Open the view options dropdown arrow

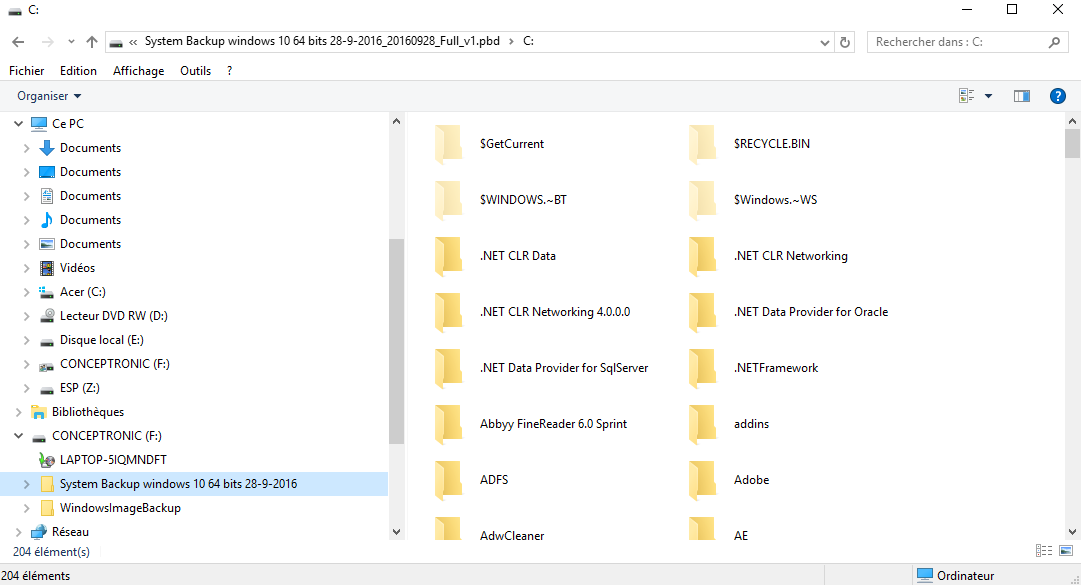pyautogui.click(x=989, y=96)
